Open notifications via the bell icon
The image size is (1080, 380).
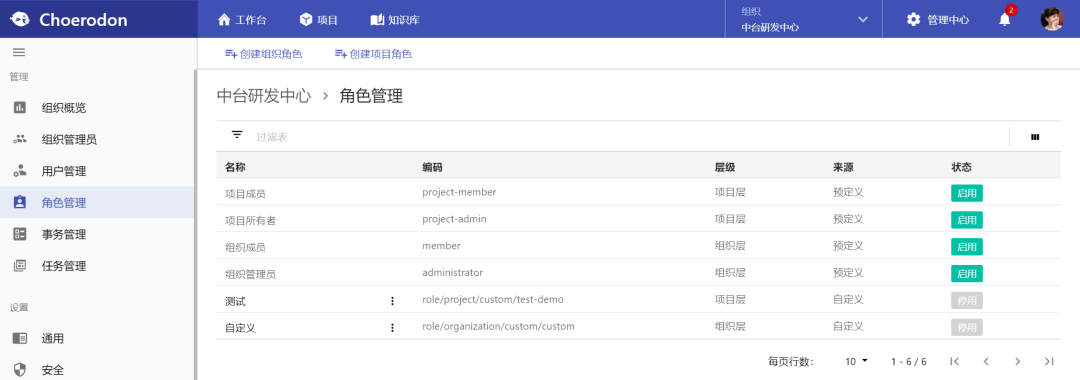click(1005, 19)
